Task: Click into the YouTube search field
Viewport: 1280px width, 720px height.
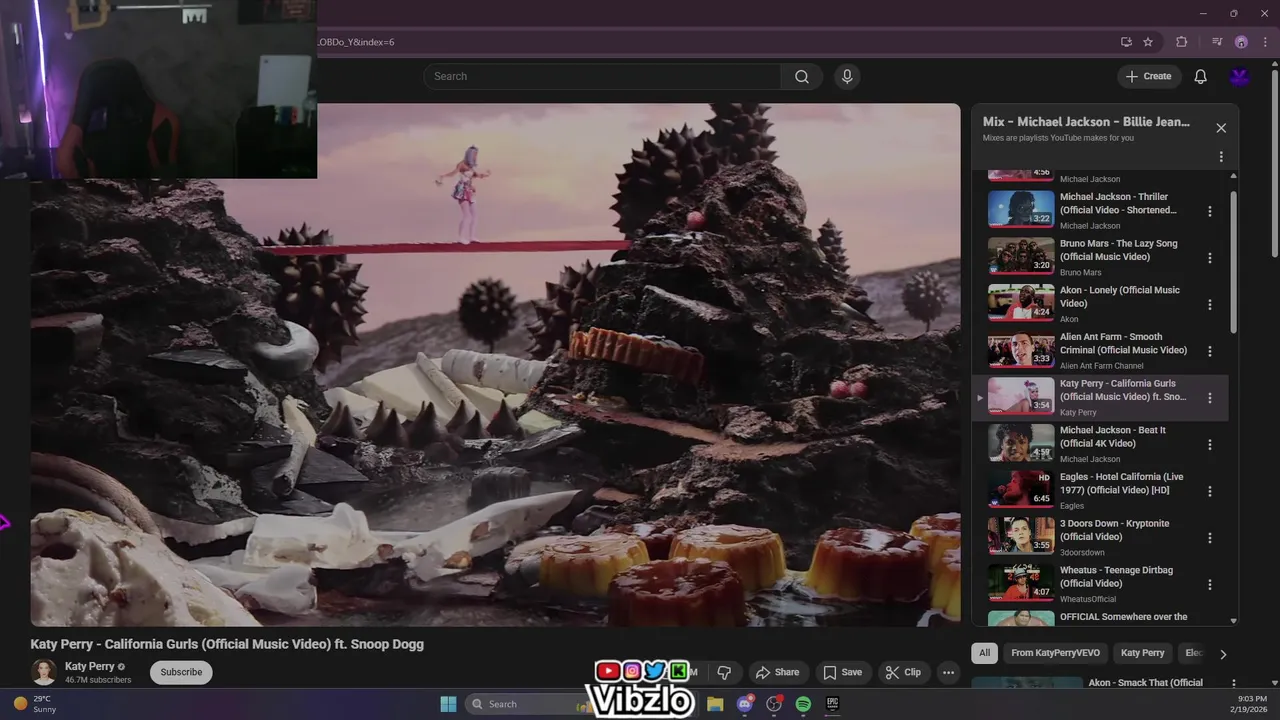Action: click(602, 77)
